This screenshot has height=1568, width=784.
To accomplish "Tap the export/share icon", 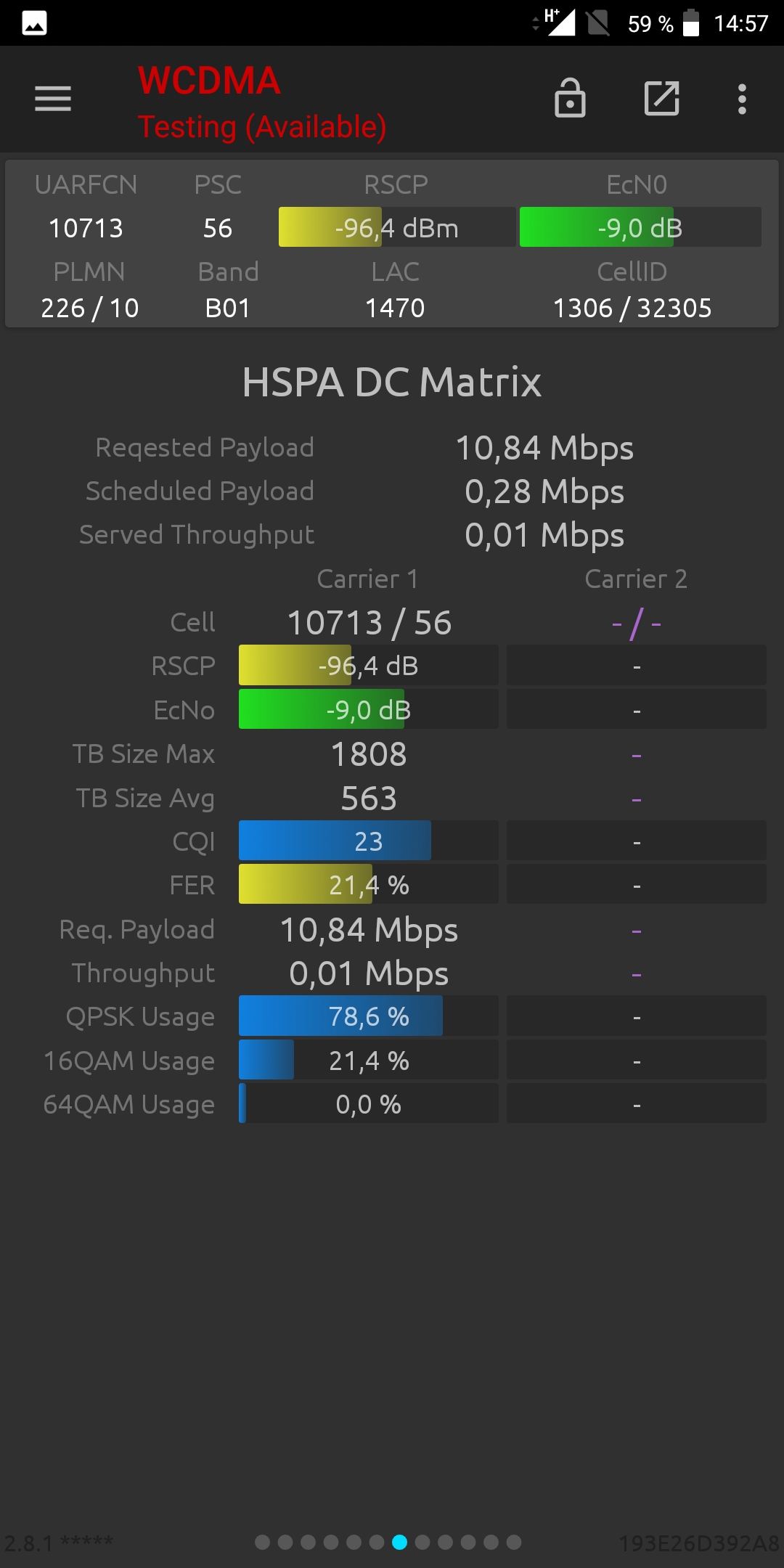I will tap(661, 99).
